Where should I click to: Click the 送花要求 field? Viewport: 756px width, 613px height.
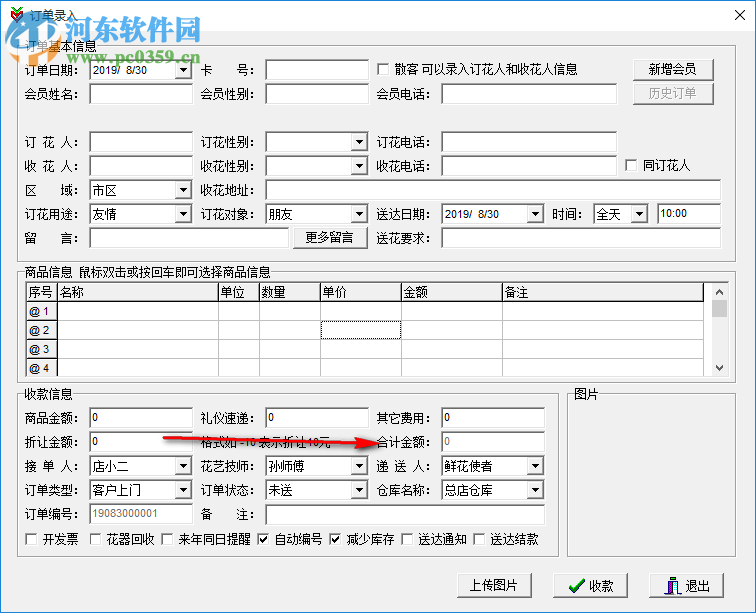tap(581, 238)
